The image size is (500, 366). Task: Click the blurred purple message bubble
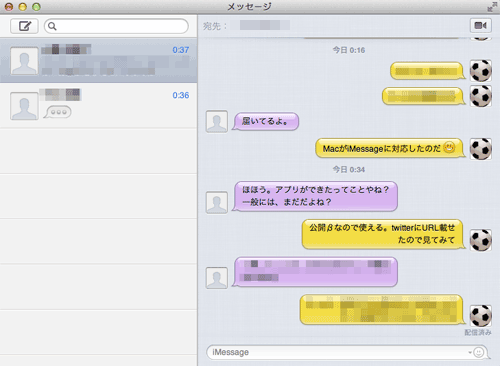(x=315, y=272)
